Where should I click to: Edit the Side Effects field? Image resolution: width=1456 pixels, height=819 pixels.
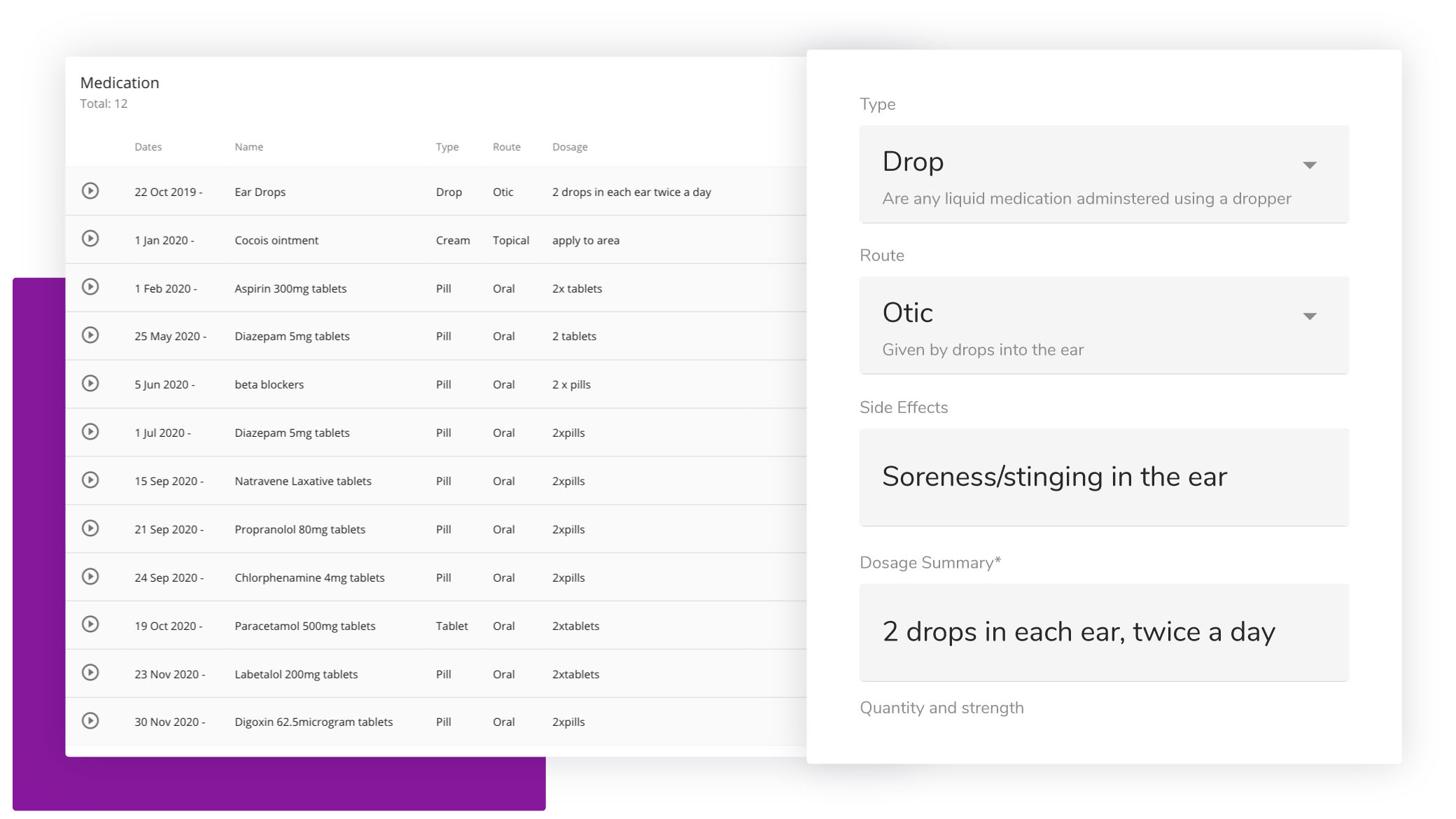pyautogui.click(x=1104, y=477)
